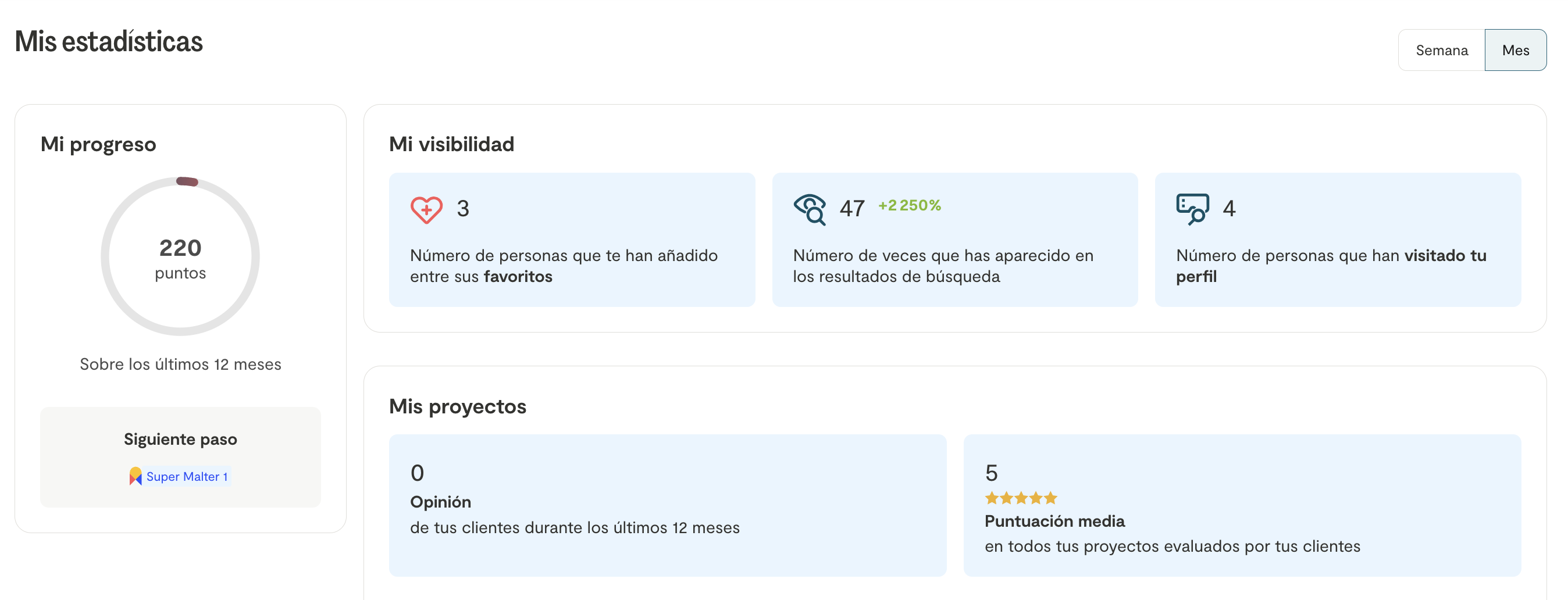Viewport: 1568px width, 600px height.
Task: Click the Mi visibilidad heading
Action: (452, 144)
